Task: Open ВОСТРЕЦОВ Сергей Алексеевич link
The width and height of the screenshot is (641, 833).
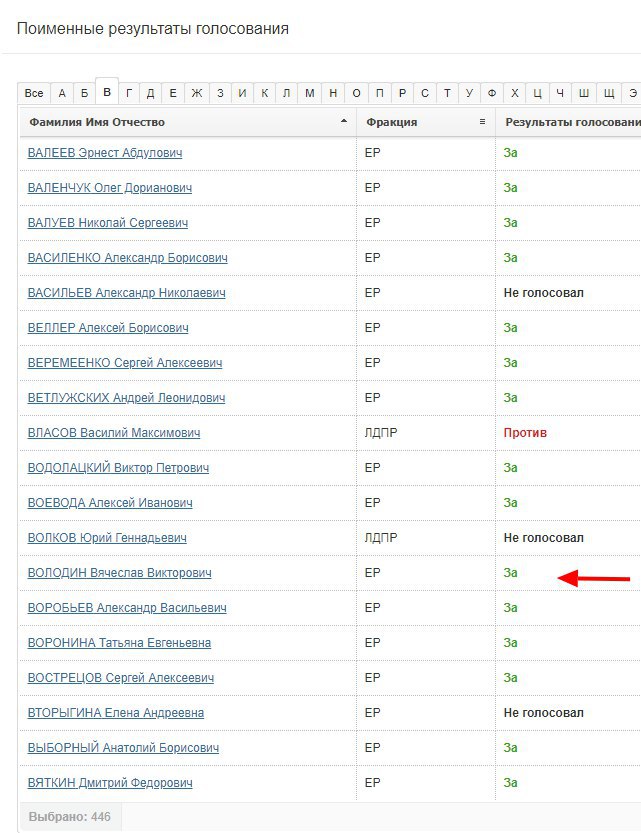Action: (x=121, y=678)
